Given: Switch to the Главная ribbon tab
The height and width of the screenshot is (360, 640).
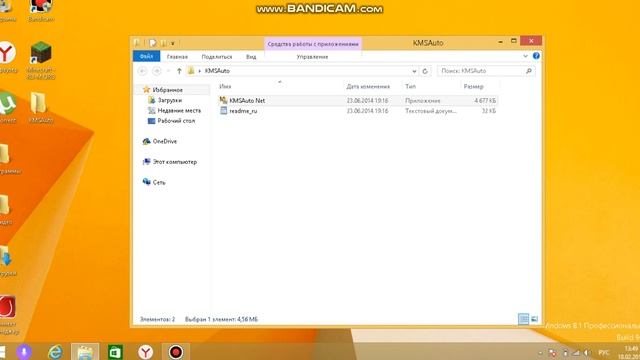Looking at the screenshot, I should pyautogui.click(x=177, y=57).
